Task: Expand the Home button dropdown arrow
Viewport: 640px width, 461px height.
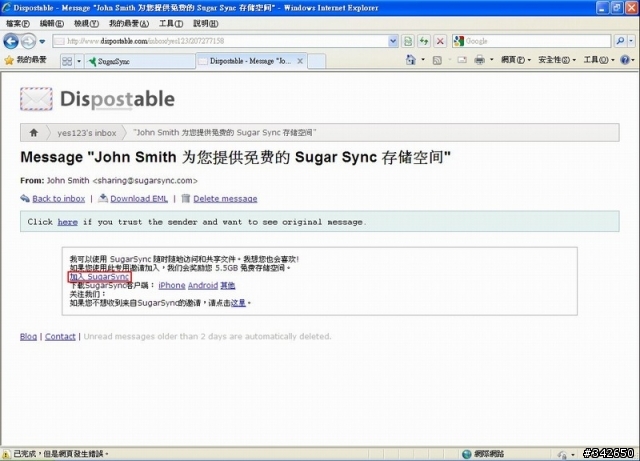Action: pyautogui.click(x=423, y=60)
